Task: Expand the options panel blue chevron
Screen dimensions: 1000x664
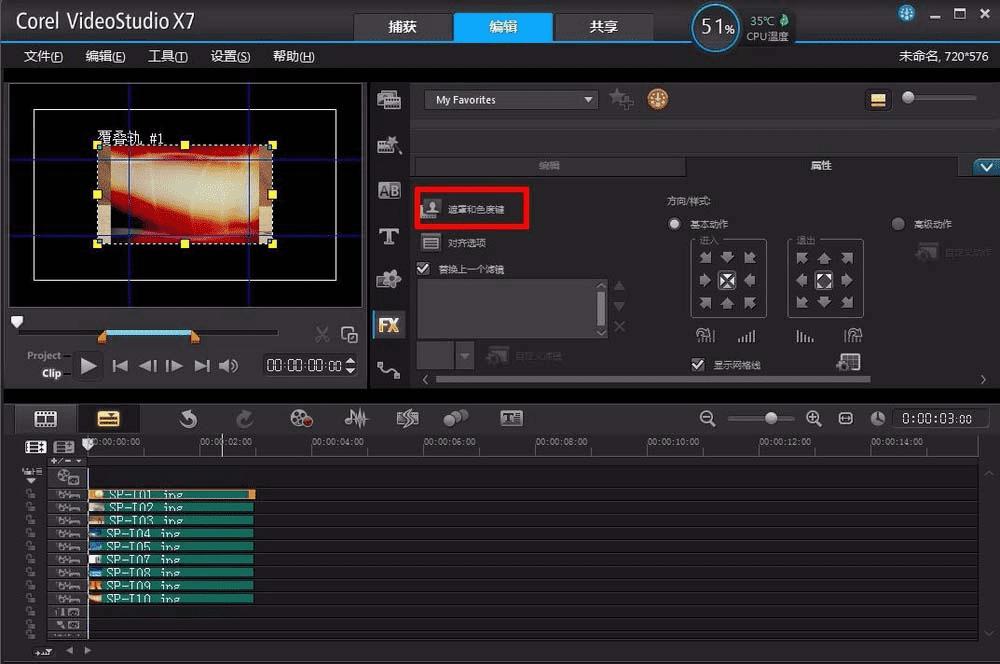Action: 985,167
